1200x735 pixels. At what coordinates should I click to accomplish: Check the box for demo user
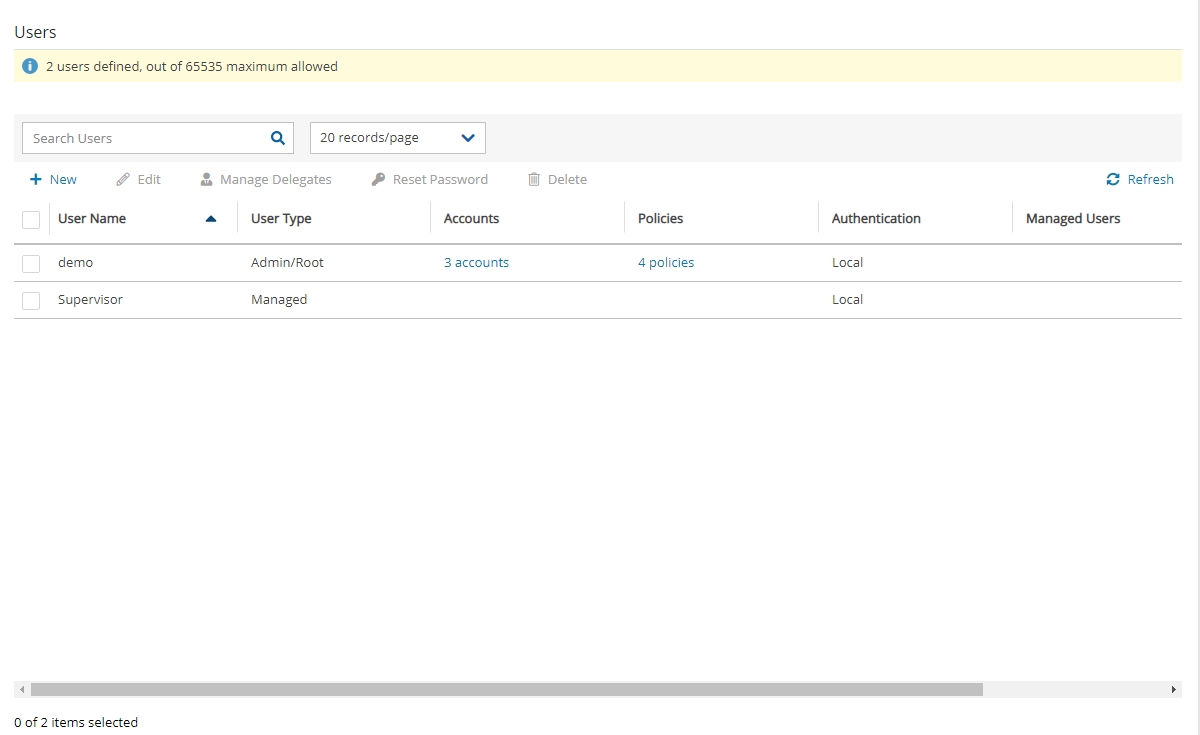coord(31,263)
